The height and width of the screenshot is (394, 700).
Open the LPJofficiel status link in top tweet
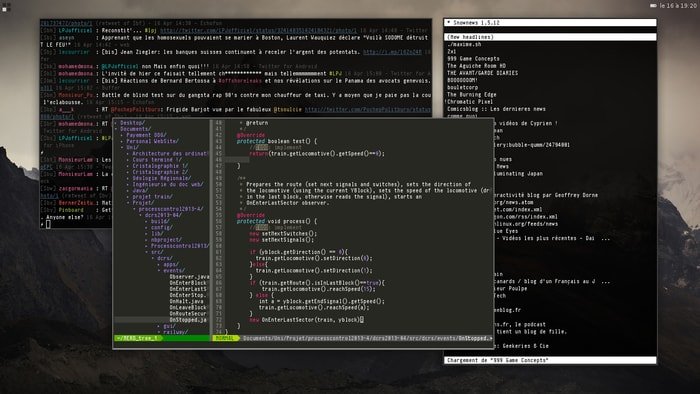tap(258, 30)
